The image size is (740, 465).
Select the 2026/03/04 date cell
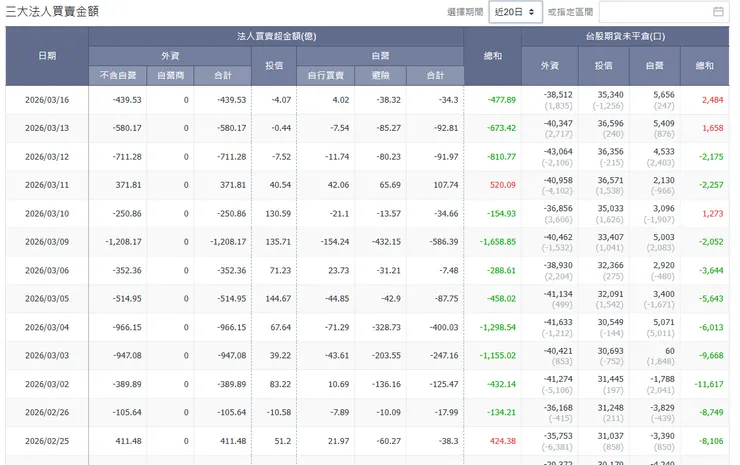[x=47, y=327]
